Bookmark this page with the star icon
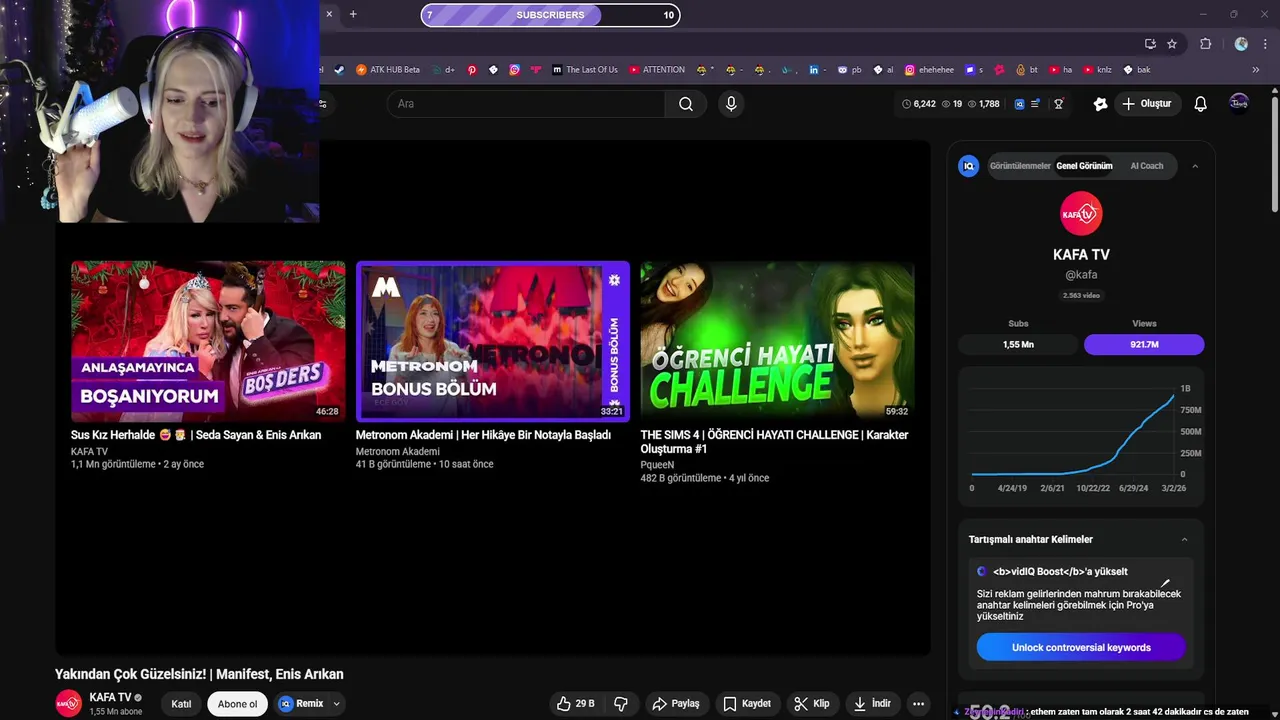Viewport: 1280px width, 720px height. (x=1172, y=44)
